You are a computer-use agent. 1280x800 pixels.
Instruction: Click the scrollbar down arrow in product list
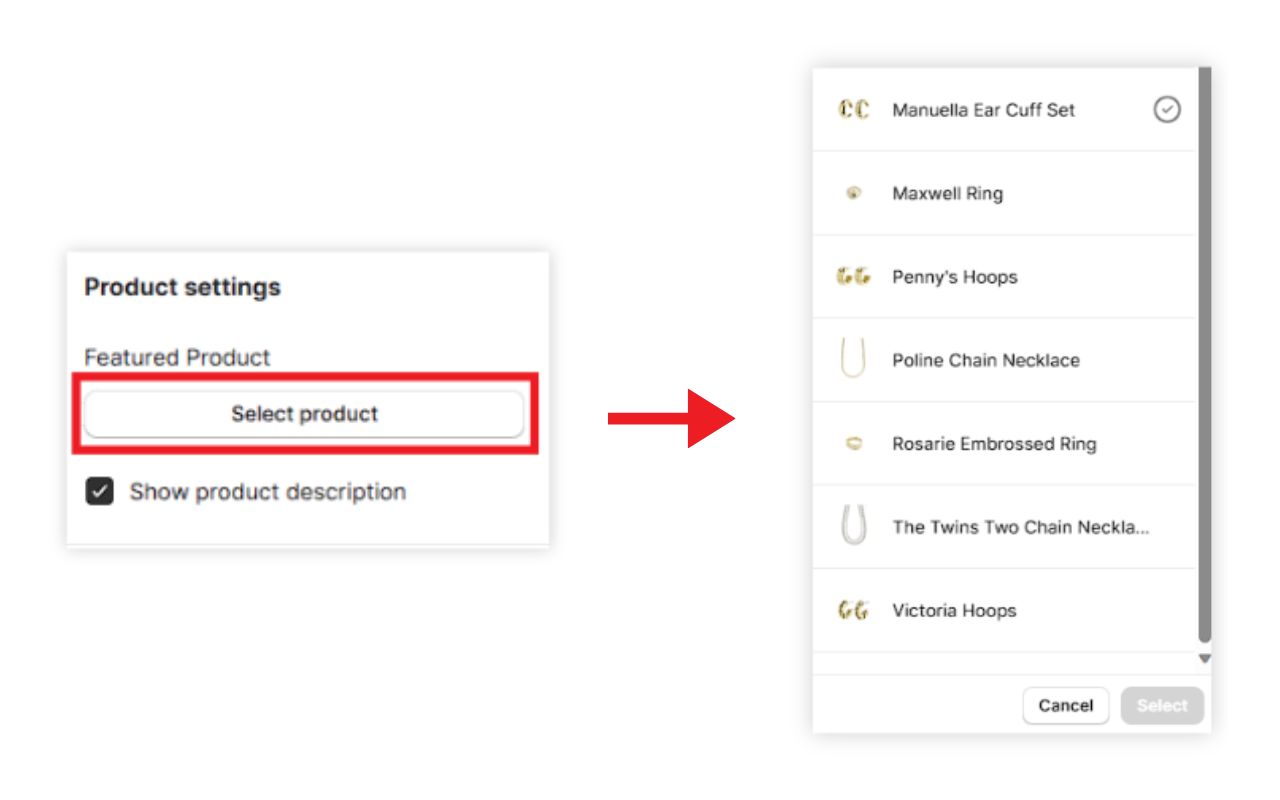coord(1205,659)
